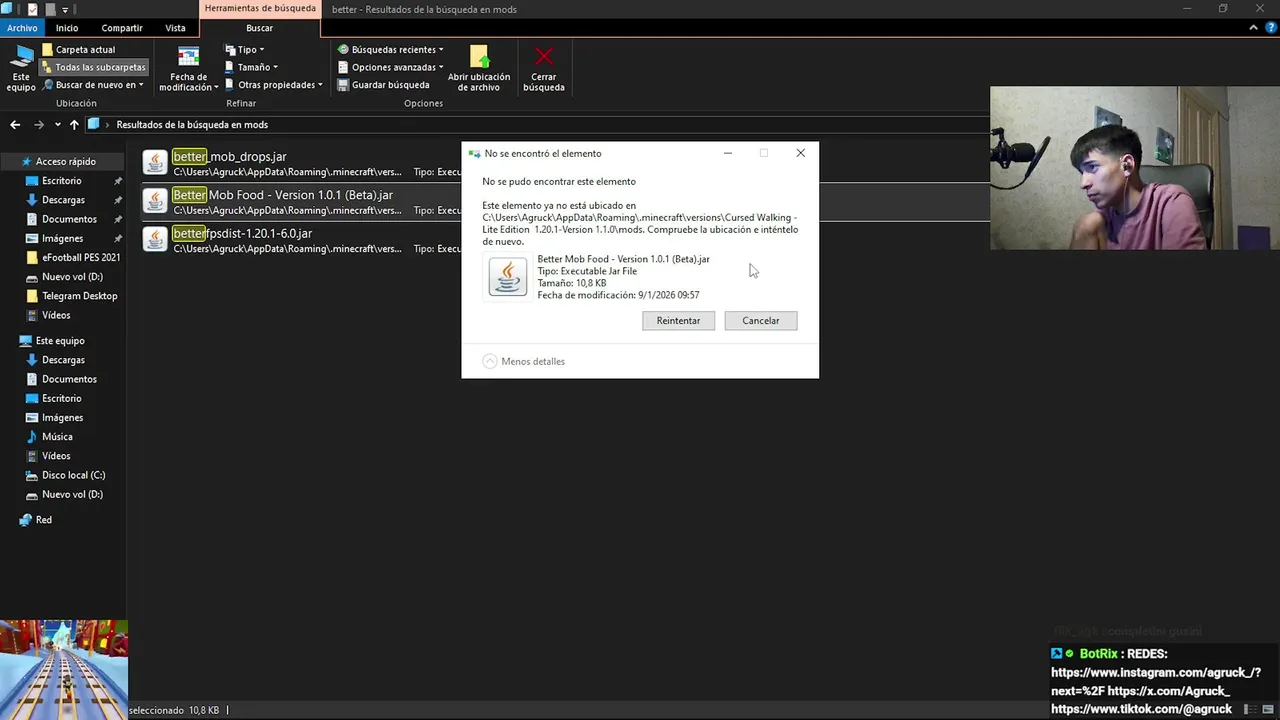1280x720 pixels.
Task: Open Otras propiedades dropdown
Action: click(274, 85)
